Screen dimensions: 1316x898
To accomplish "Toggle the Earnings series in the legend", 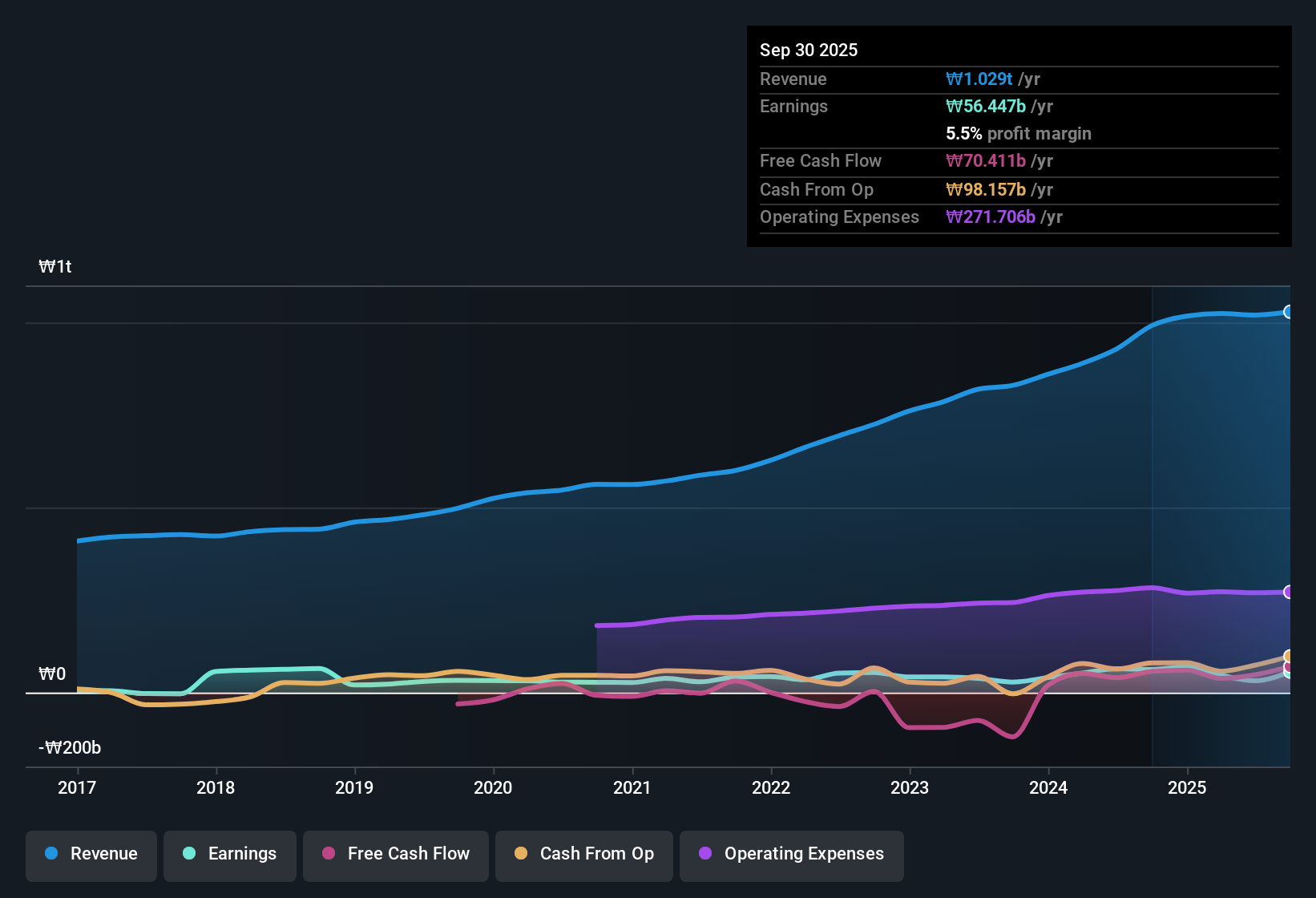I will (x=230, y=854).
